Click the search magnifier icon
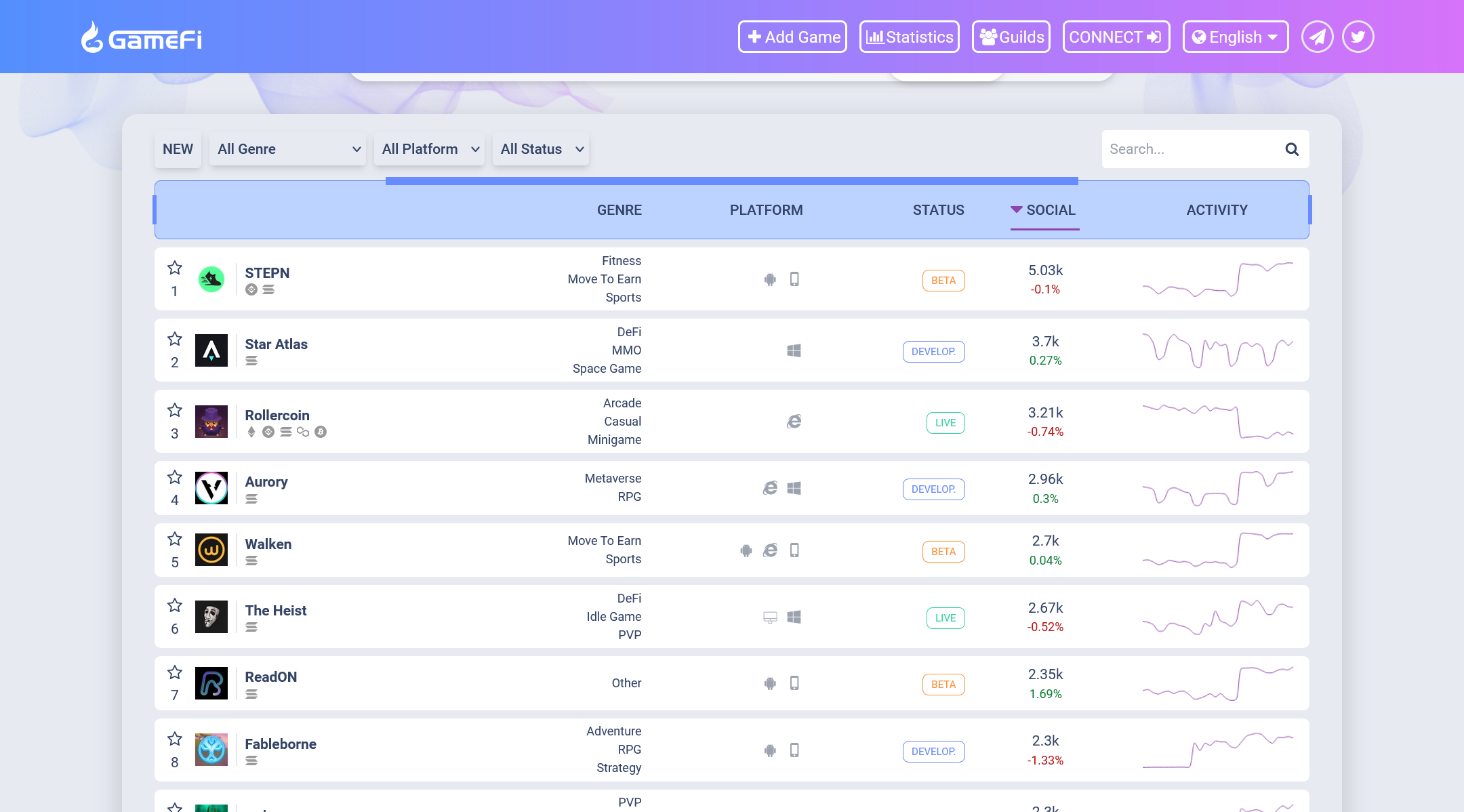 pyautogui.click(x=1292, y=149)
